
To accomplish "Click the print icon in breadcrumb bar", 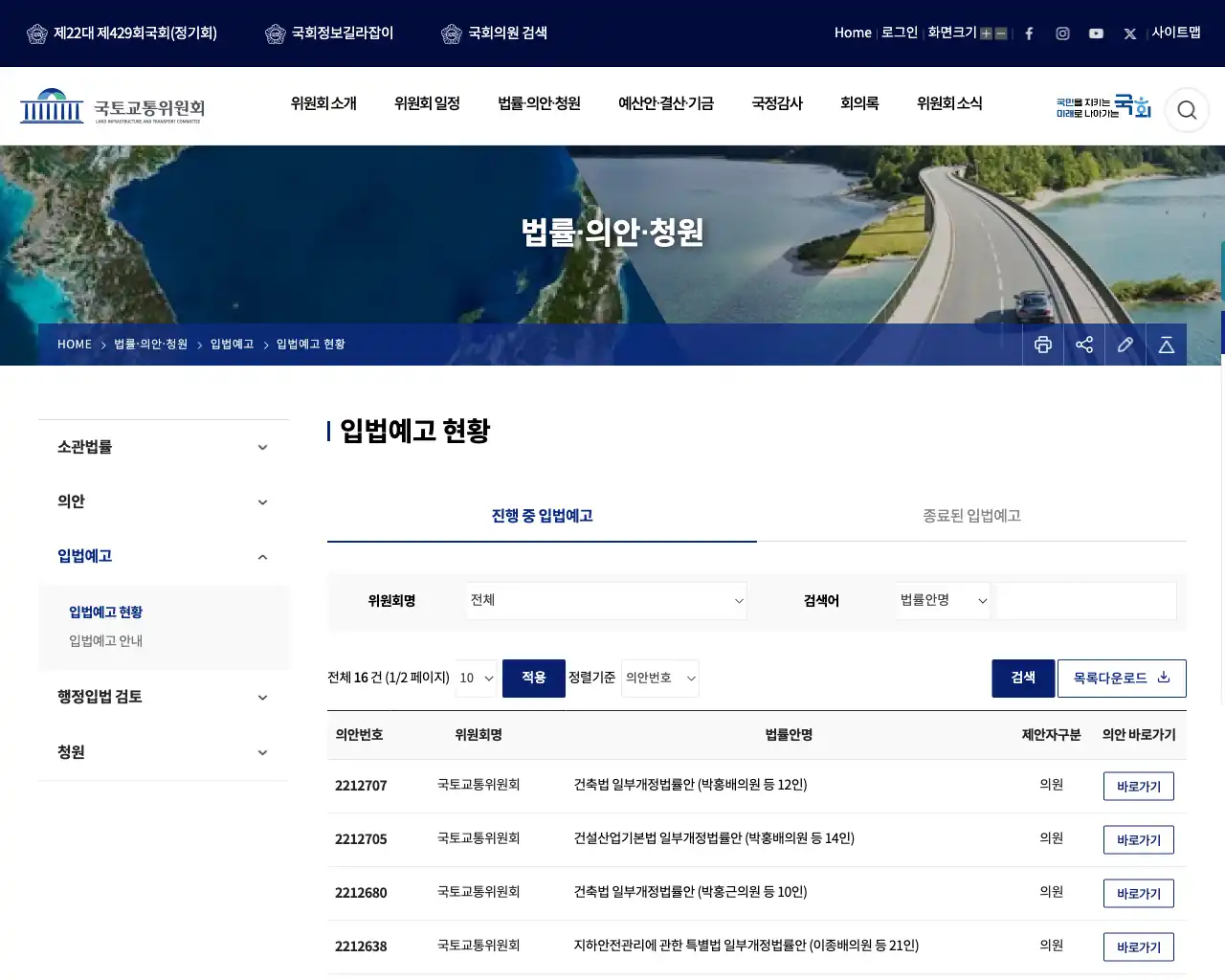I will [1043, 345].
